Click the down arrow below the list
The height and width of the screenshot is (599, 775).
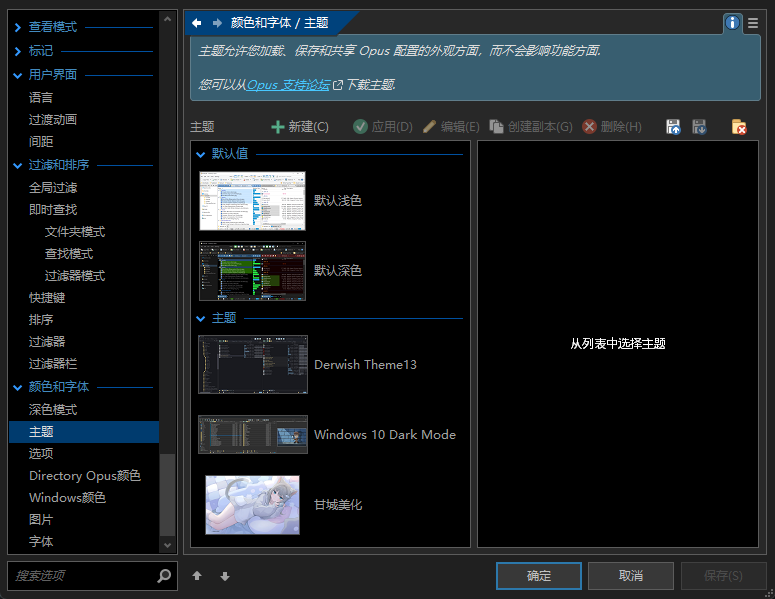point(225,576)
